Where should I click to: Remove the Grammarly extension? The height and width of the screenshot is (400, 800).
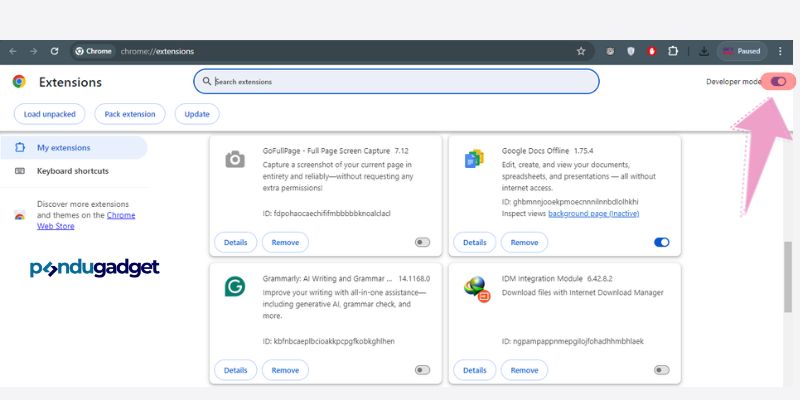point(285,370)
